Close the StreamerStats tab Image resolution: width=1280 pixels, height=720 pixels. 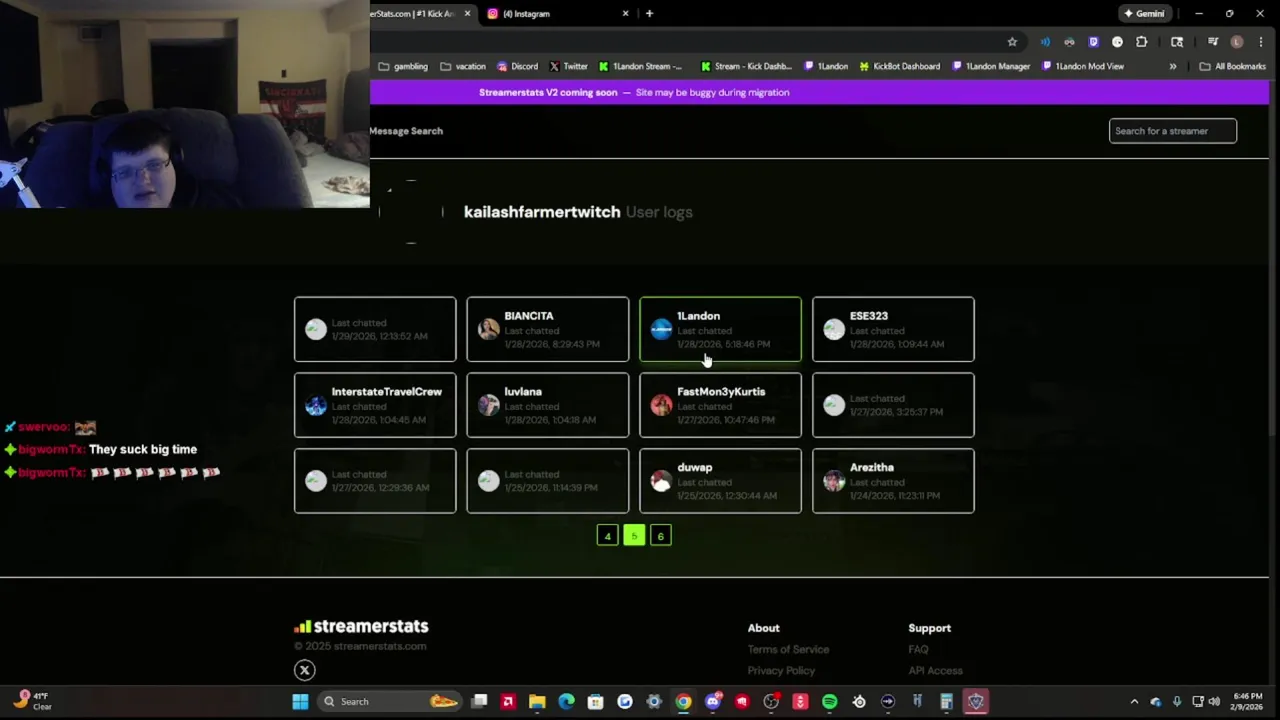click(x=467, y=14)
